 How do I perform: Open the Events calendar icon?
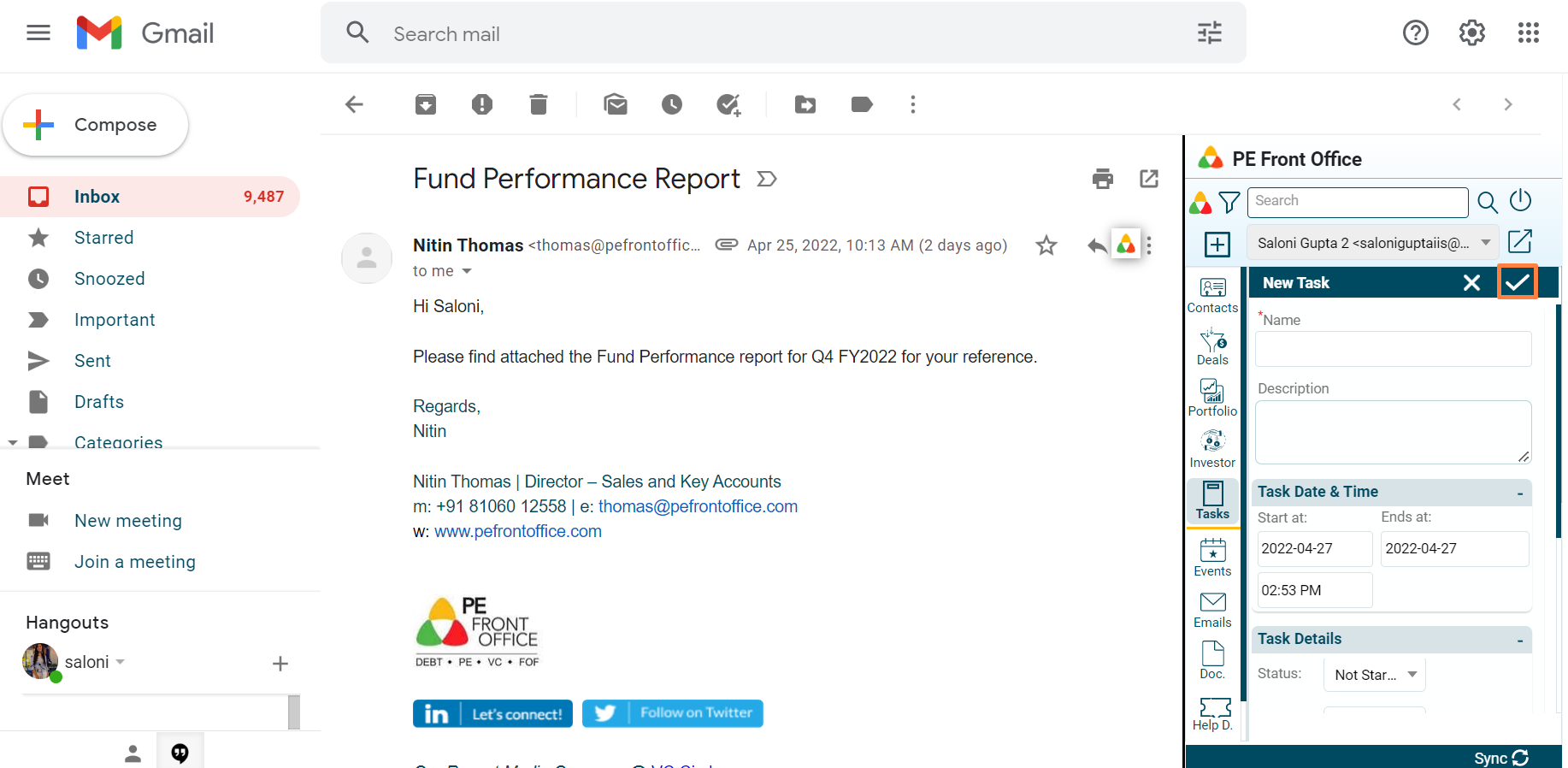click(x=1212, y=558)
